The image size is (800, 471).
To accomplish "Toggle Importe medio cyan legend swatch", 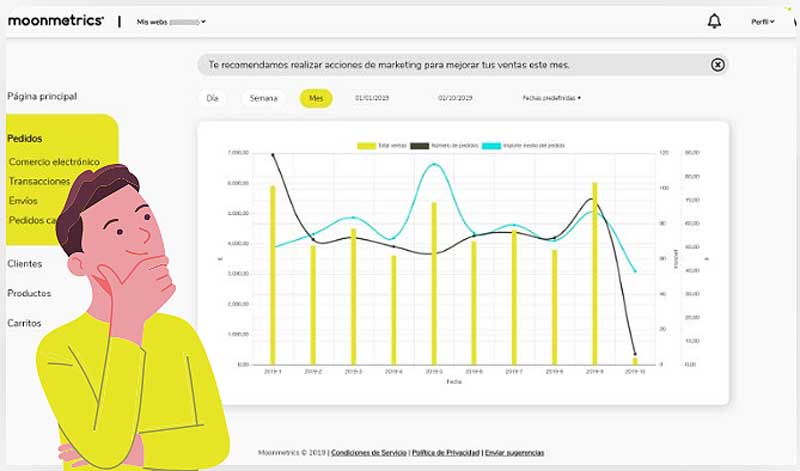I will click(x=492, y=146).
